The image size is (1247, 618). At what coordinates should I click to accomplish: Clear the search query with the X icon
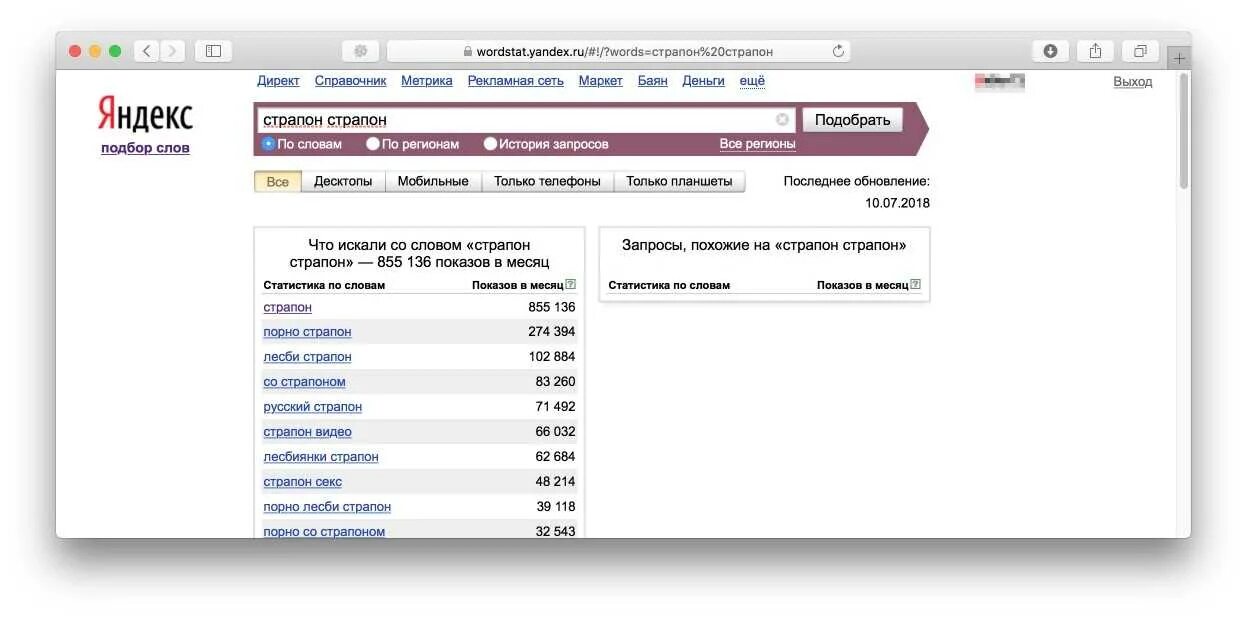[x=782, y=120]
